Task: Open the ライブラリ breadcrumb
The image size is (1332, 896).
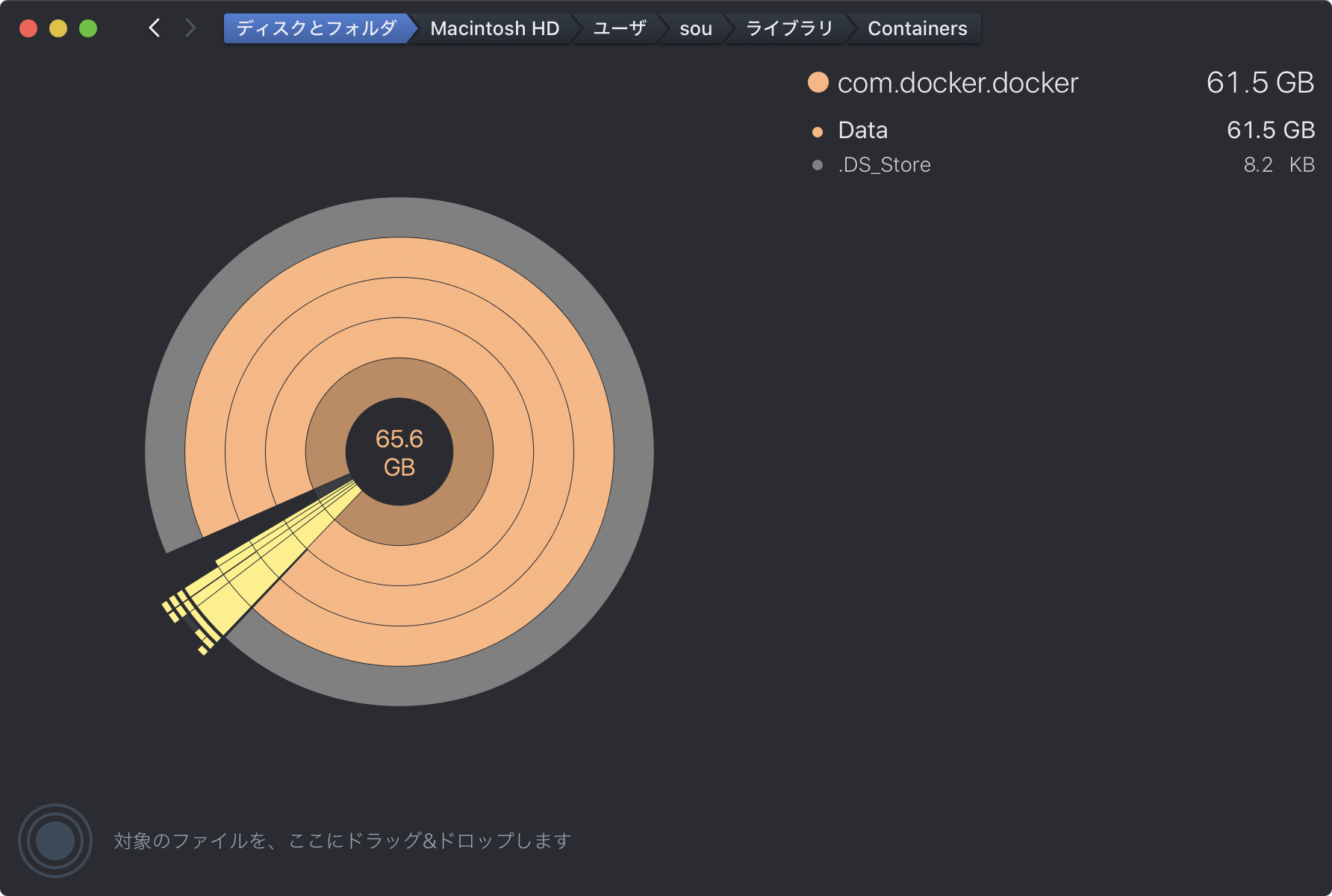Action: (x=789, y=28)
